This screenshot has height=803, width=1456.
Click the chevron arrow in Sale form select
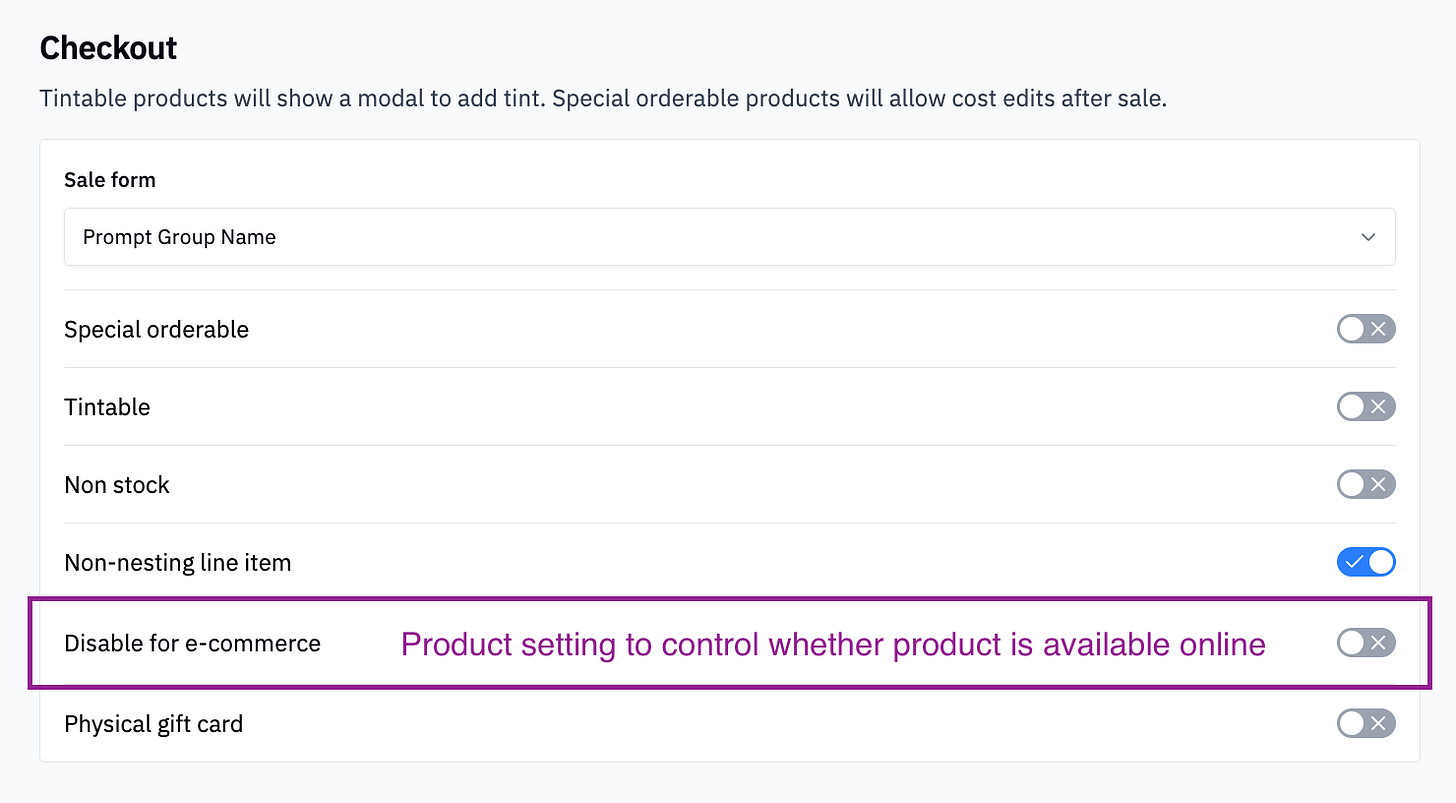1367,237
